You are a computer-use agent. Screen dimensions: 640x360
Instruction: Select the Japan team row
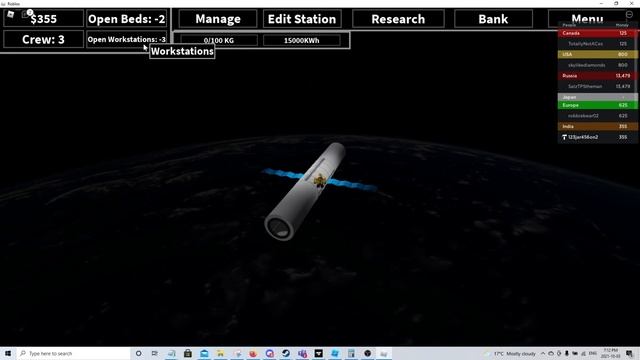click(x=597, y=97)
